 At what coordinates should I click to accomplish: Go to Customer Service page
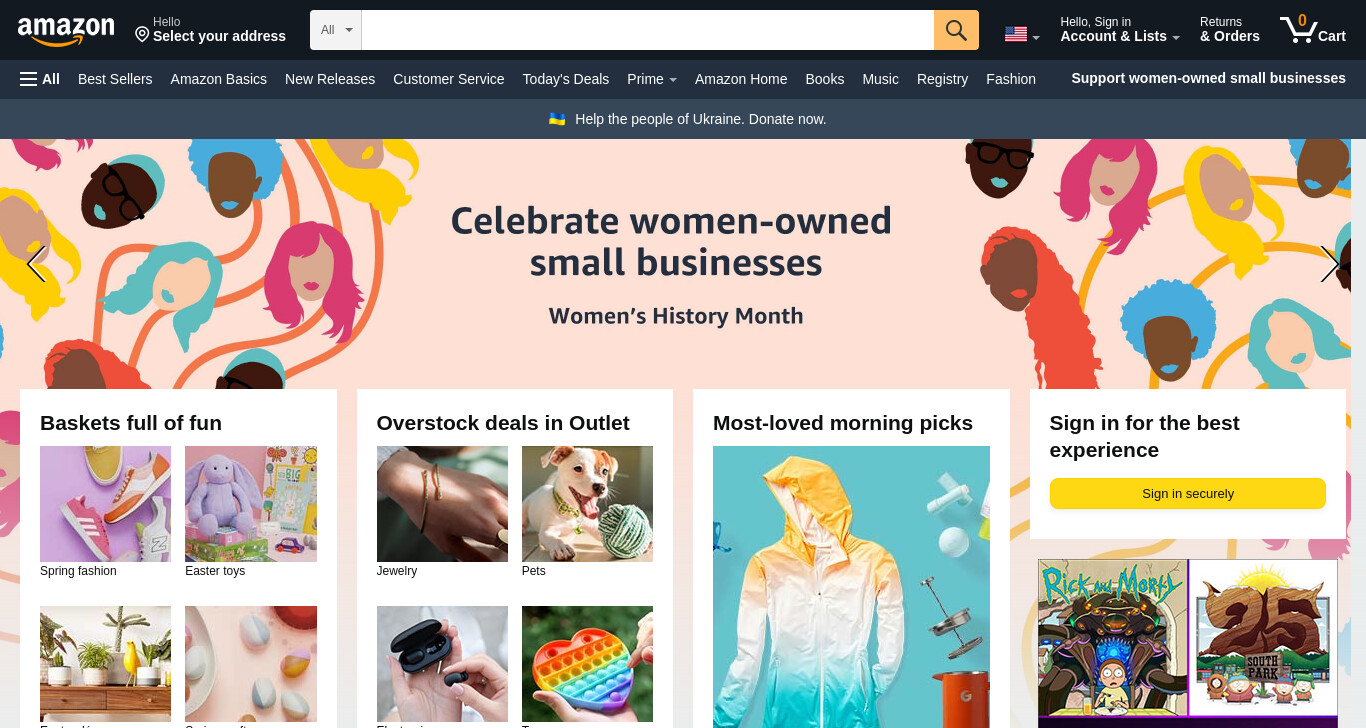tap(448, 79)
